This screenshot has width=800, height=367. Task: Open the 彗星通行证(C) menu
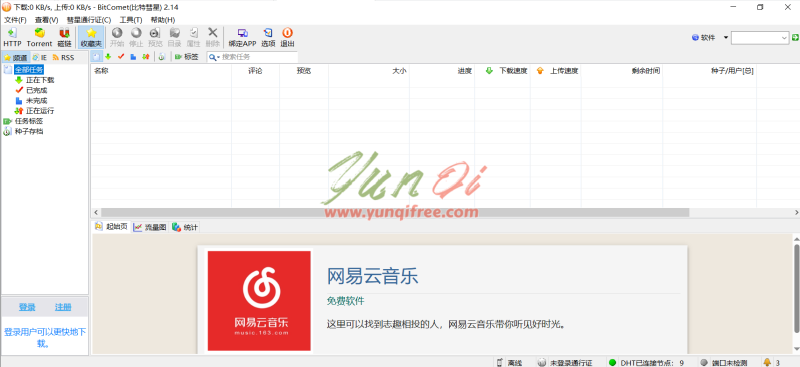pyautogui.click(x=89, y=20)
